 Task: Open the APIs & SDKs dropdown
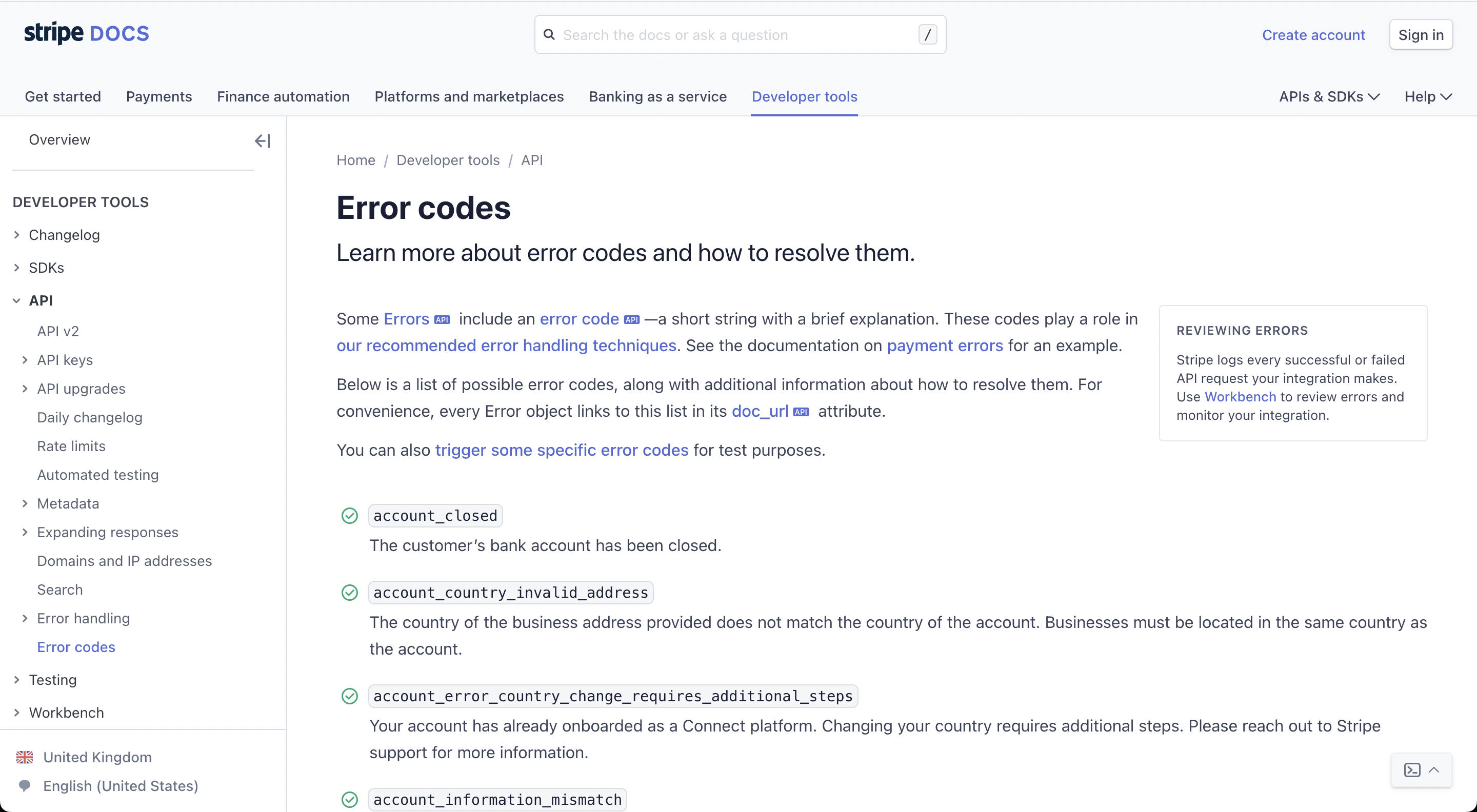[x=1328, y=96]
